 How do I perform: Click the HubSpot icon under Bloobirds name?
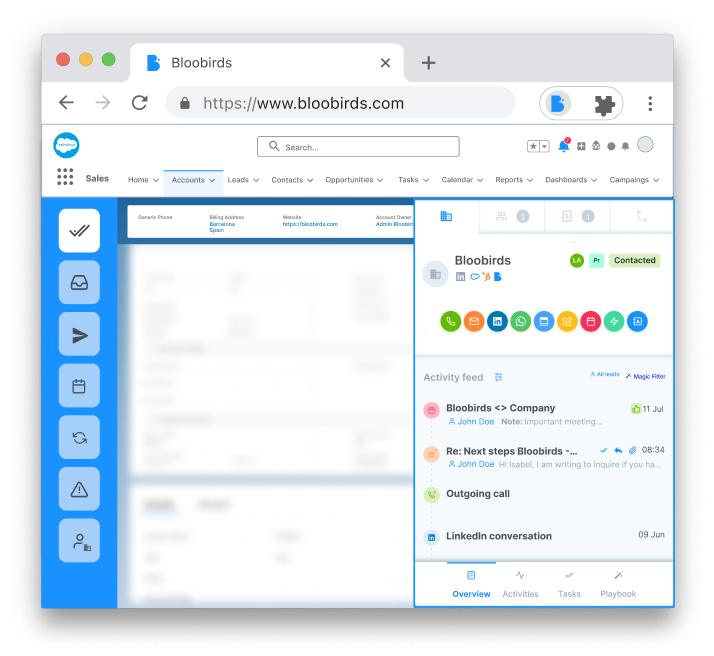pyautogui.click(x=486, y=276)
